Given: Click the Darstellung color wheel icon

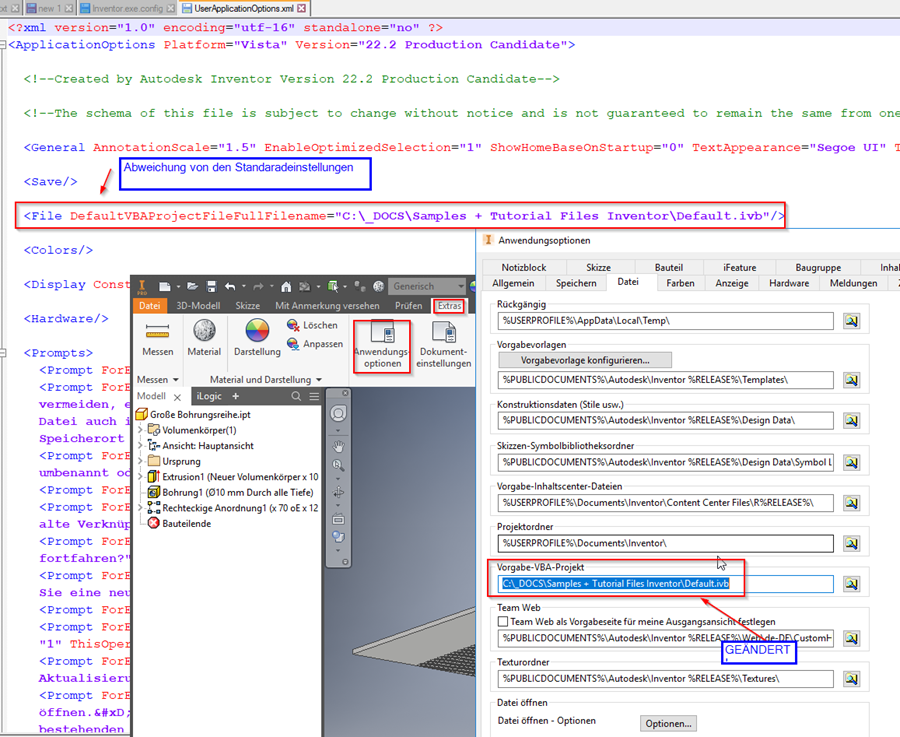Looking at the screenshot, I should tap(257, 331).
